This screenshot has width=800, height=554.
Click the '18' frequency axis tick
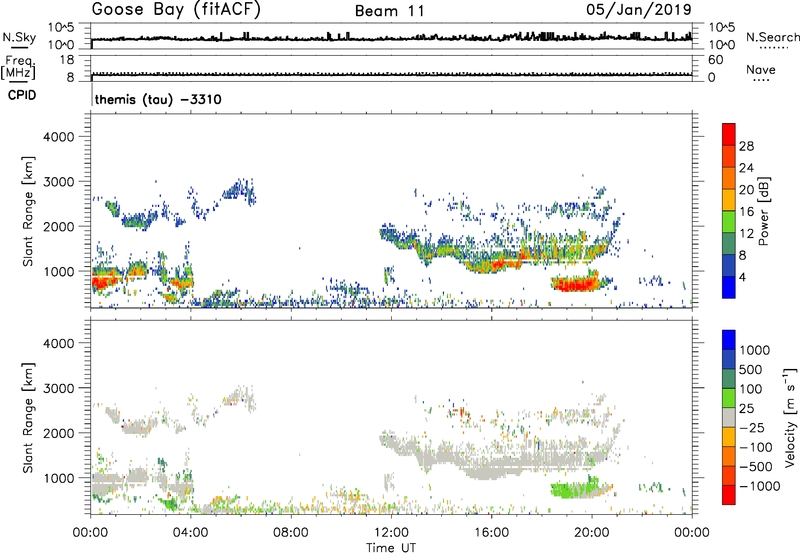67,60
